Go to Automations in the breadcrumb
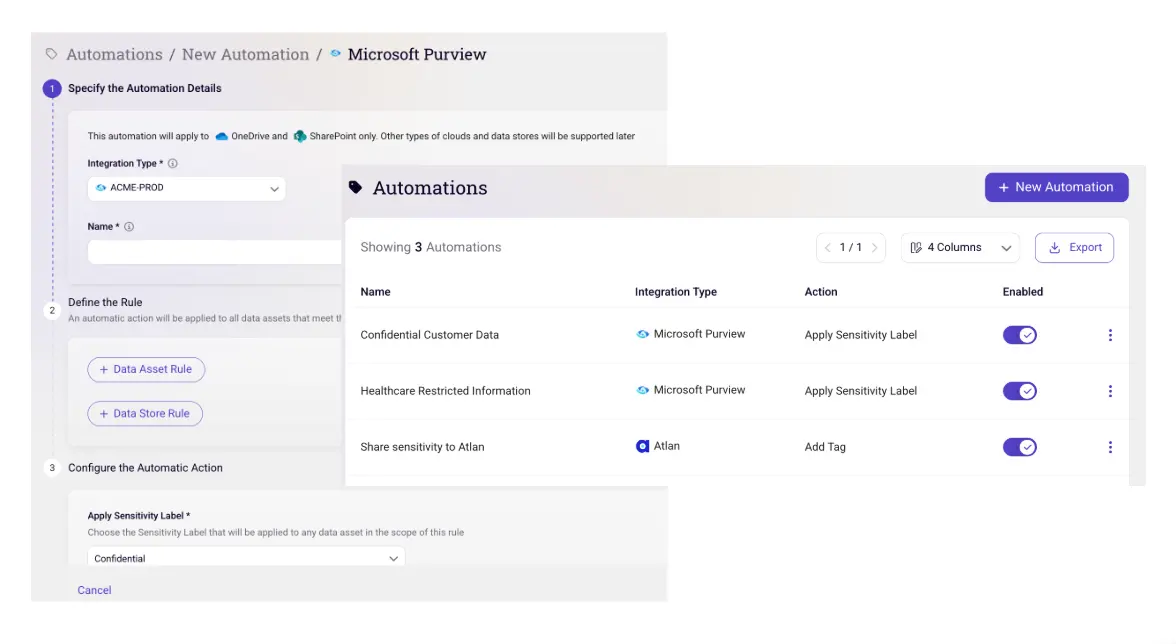This screenshot has height=644, width=1176. [114, 54]
